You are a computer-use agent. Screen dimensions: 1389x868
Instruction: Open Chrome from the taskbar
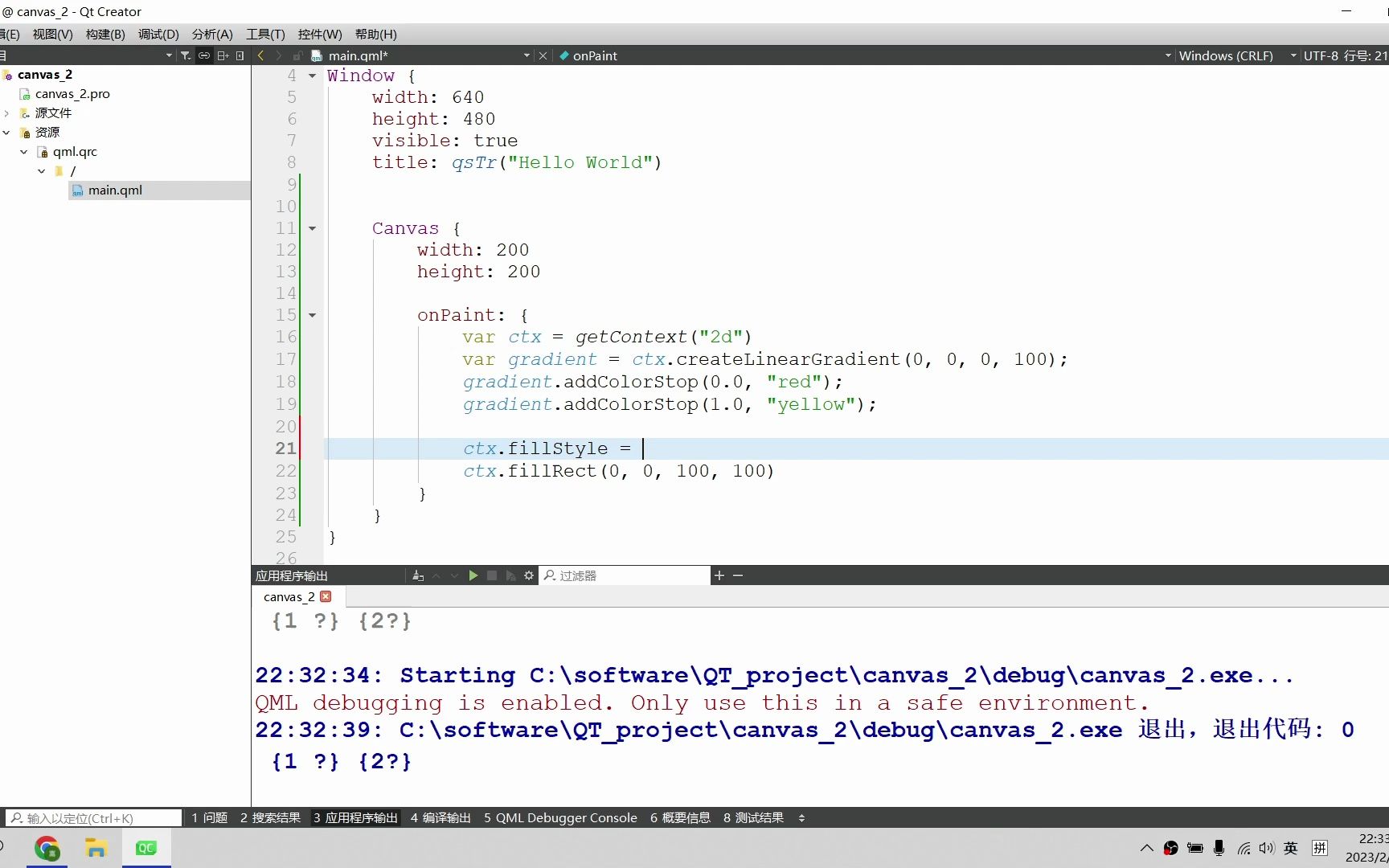(47, 848)
